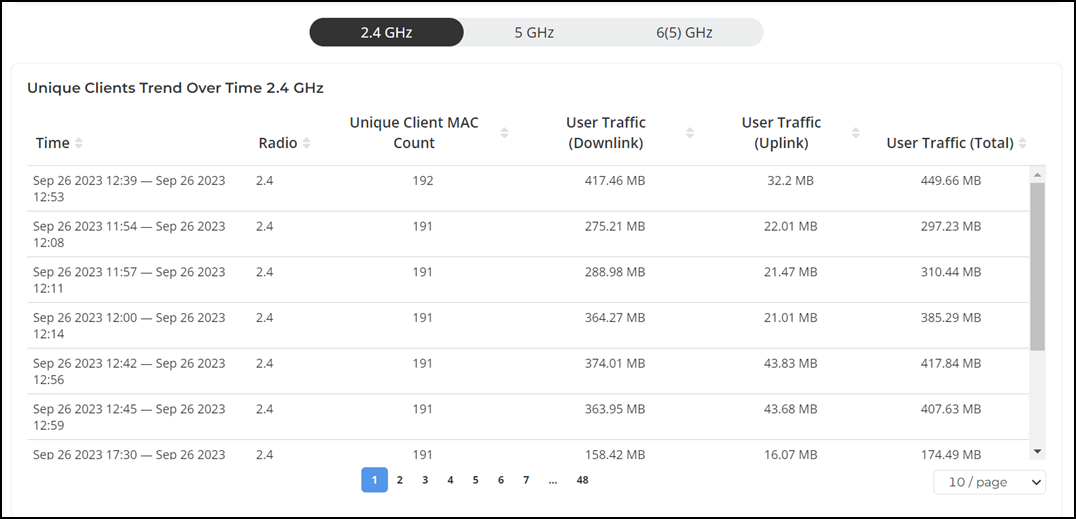This screenshot has height=519, width=1076.
Task: Click scrollbar down arrow in table
Action: pos(1038,450)
